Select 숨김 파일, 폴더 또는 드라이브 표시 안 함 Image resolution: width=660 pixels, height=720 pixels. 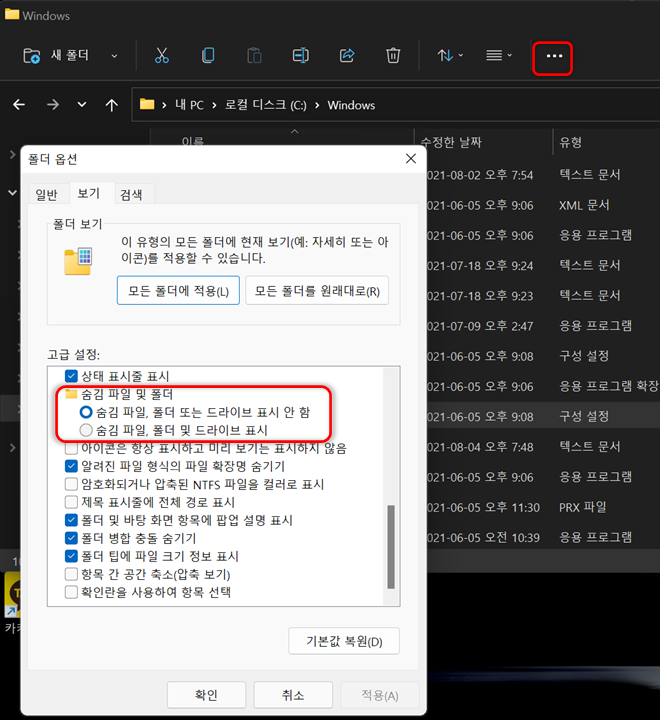click(x=86, y=412)
